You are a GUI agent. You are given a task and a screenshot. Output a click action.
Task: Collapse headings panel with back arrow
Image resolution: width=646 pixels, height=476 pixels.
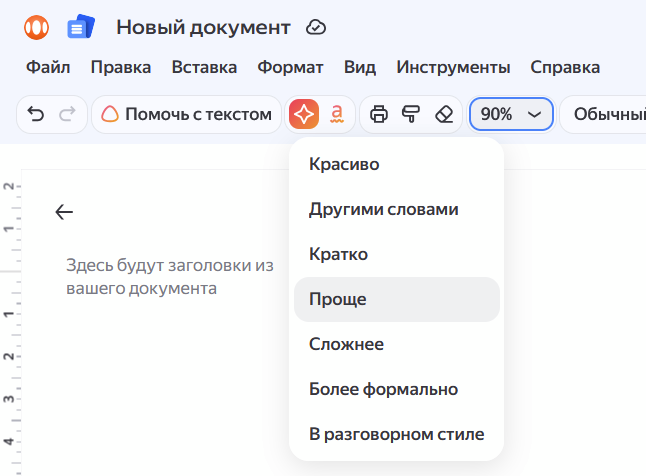(x=64, y=212)
